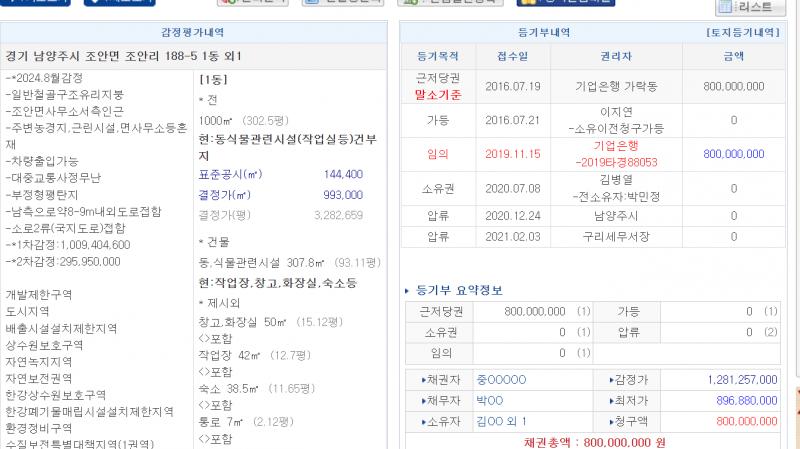Click -*2차감정:295,950,000 line
Screen dimensions: 800x449
[x=63, y=262]
